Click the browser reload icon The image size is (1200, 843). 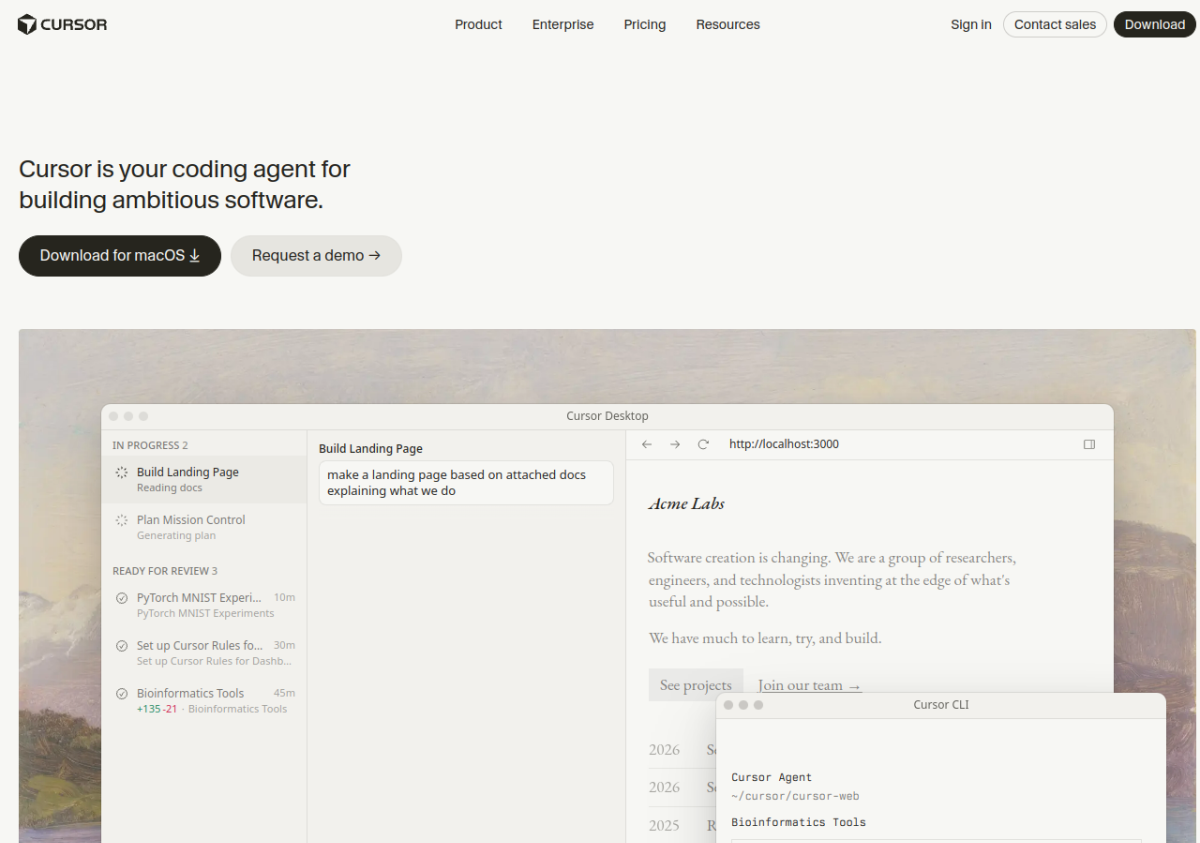(703, 444)
